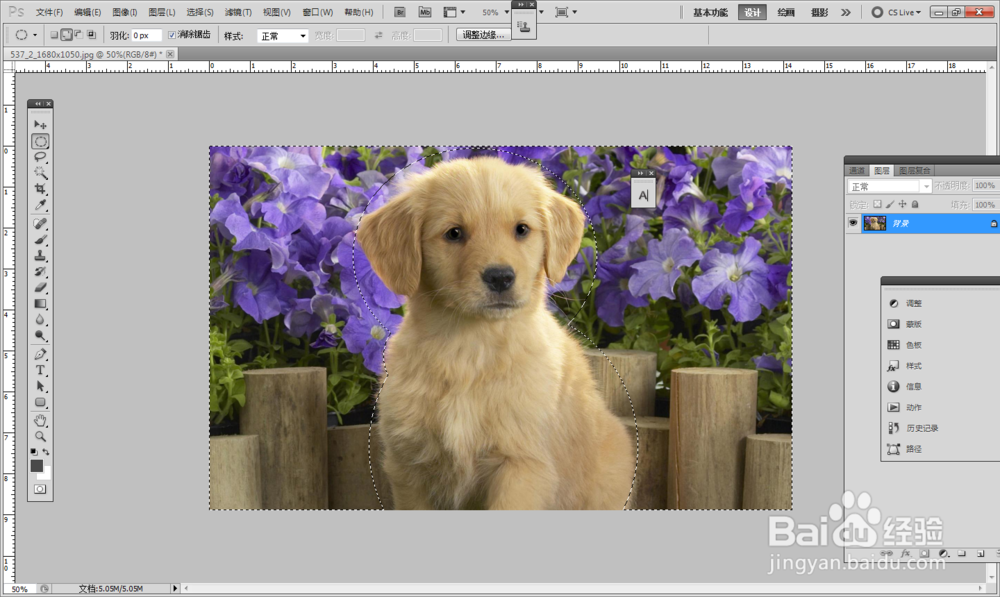This screenshot has height=597, width=1000.
Task: Switch to 绘画 workspace
Action: 786,12
